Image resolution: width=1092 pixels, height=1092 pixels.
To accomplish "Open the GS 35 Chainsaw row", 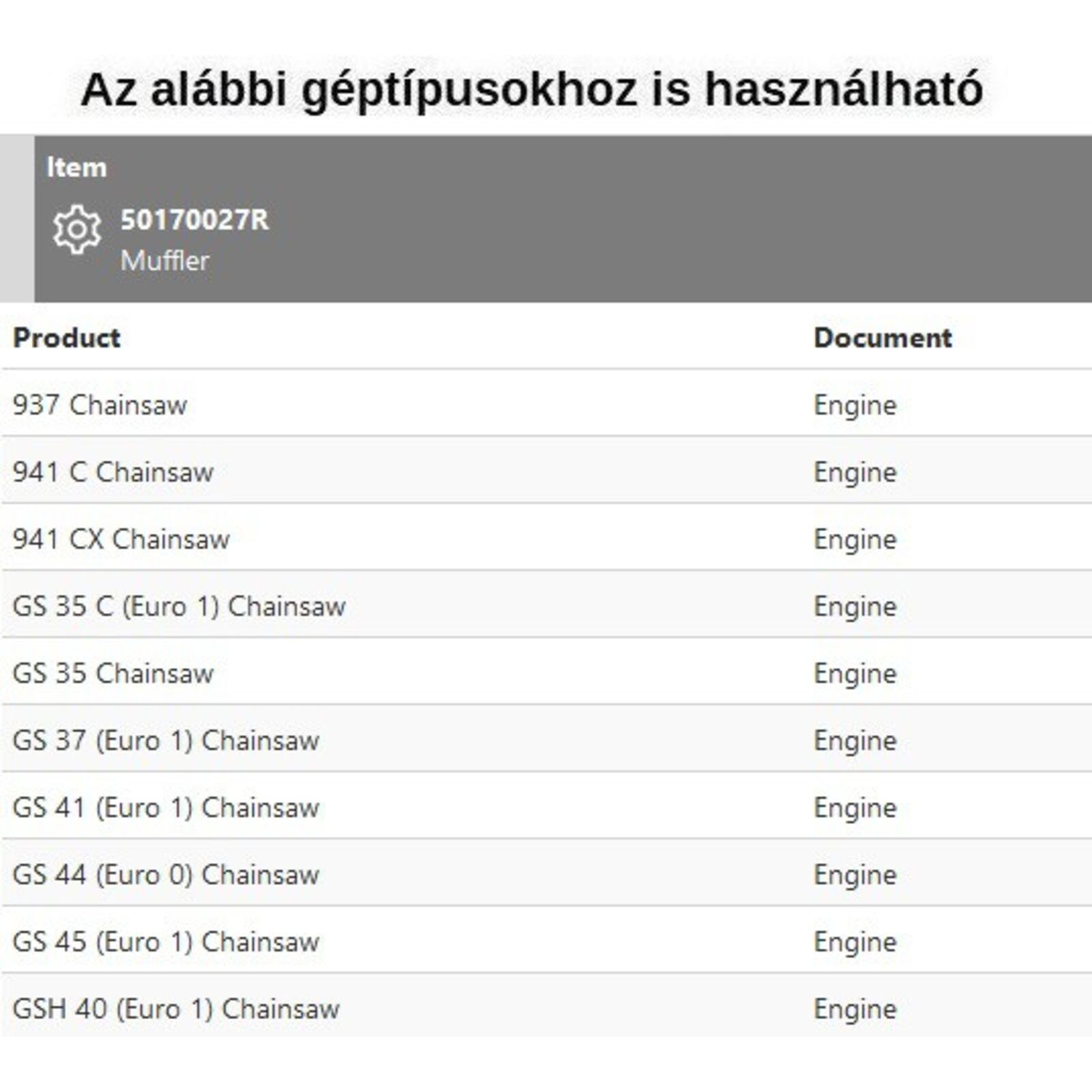I will (113, 673).
